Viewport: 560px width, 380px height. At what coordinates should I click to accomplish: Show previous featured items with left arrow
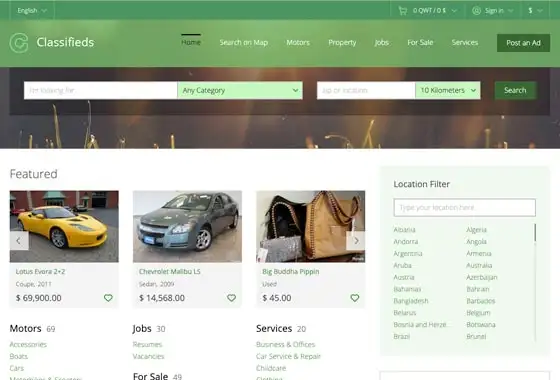coord(19,241)
